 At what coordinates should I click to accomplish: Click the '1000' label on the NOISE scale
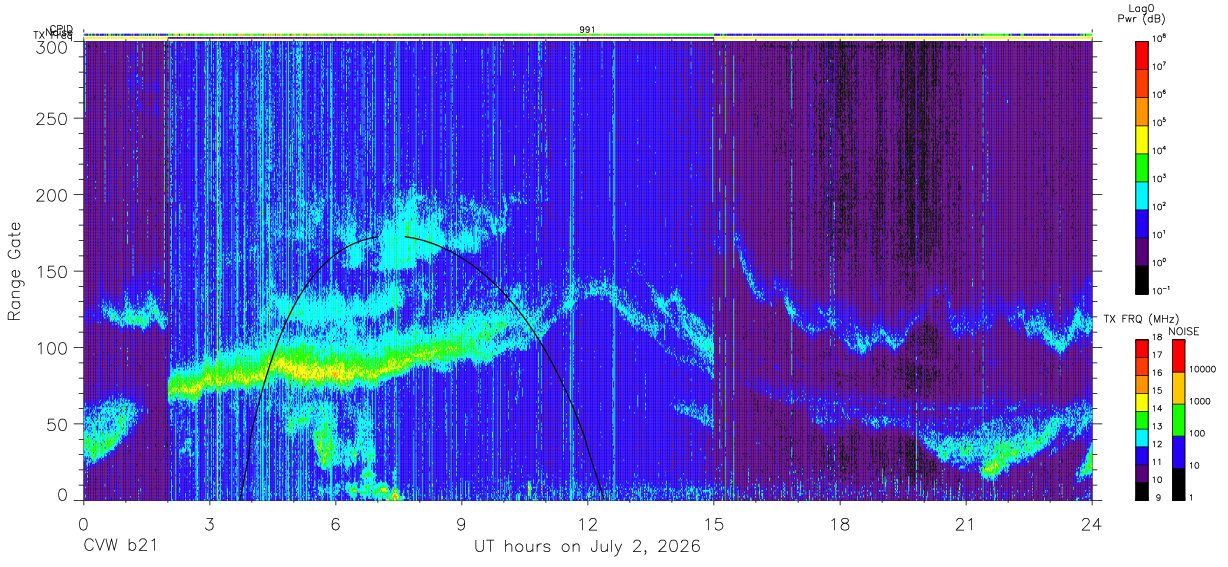(1201, 402)
